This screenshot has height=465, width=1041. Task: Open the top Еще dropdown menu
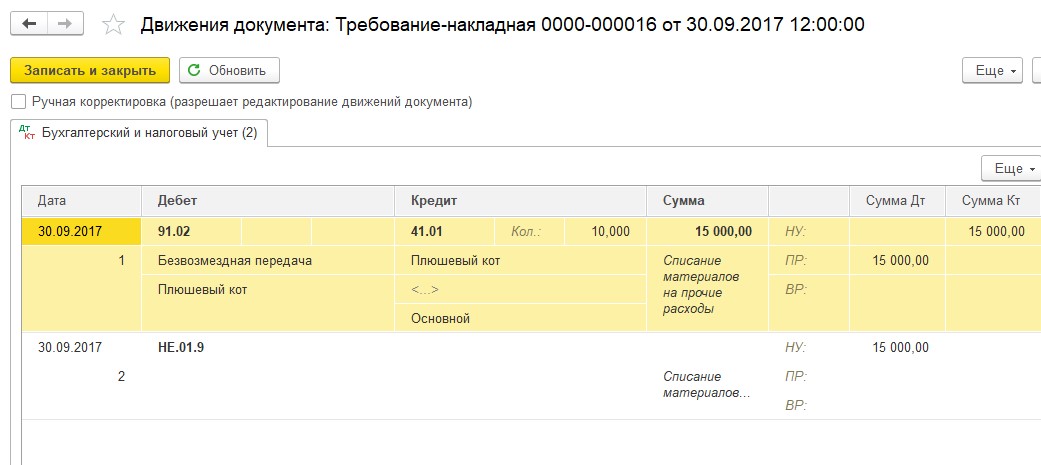(x=993, y=70)
